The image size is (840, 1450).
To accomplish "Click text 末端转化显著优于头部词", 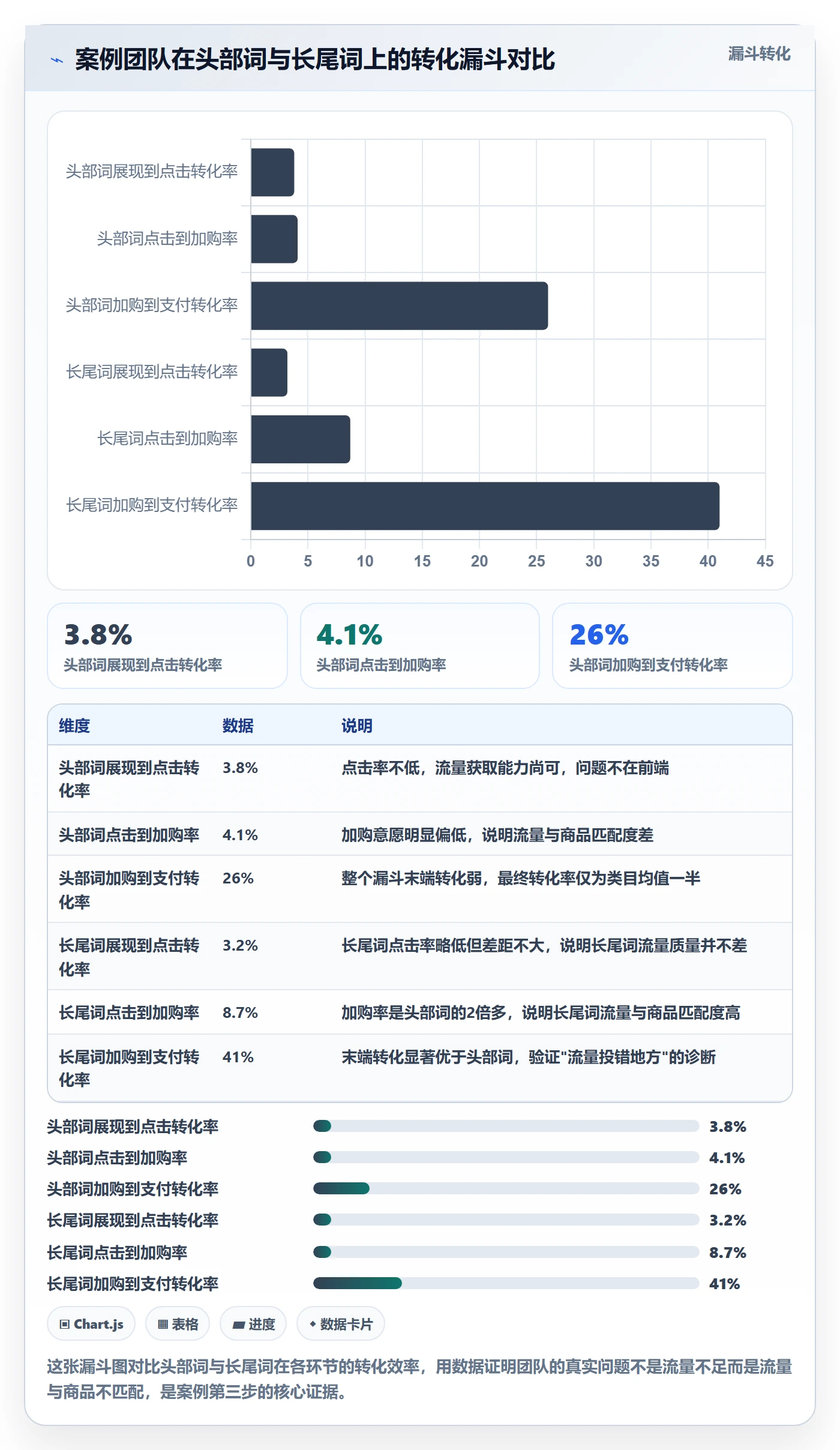I will [x=427, y=1057].
